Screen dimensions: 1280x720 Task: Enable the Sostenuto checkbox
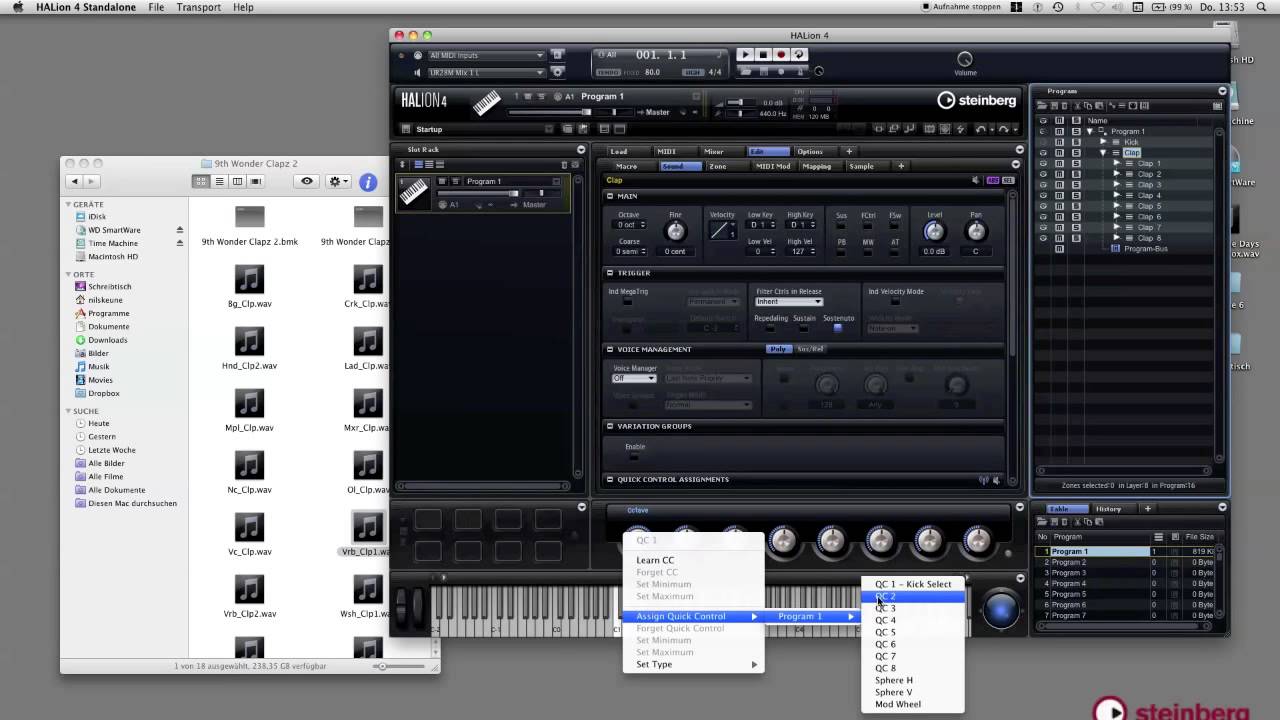pyautogui.click(x=838, y=328)
